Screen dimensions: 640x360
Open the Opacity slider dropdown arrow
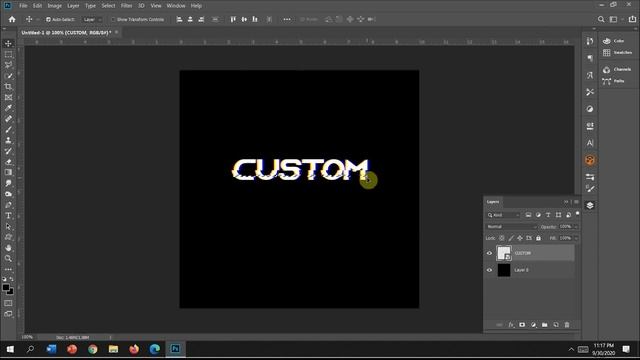tap(576, 227)
